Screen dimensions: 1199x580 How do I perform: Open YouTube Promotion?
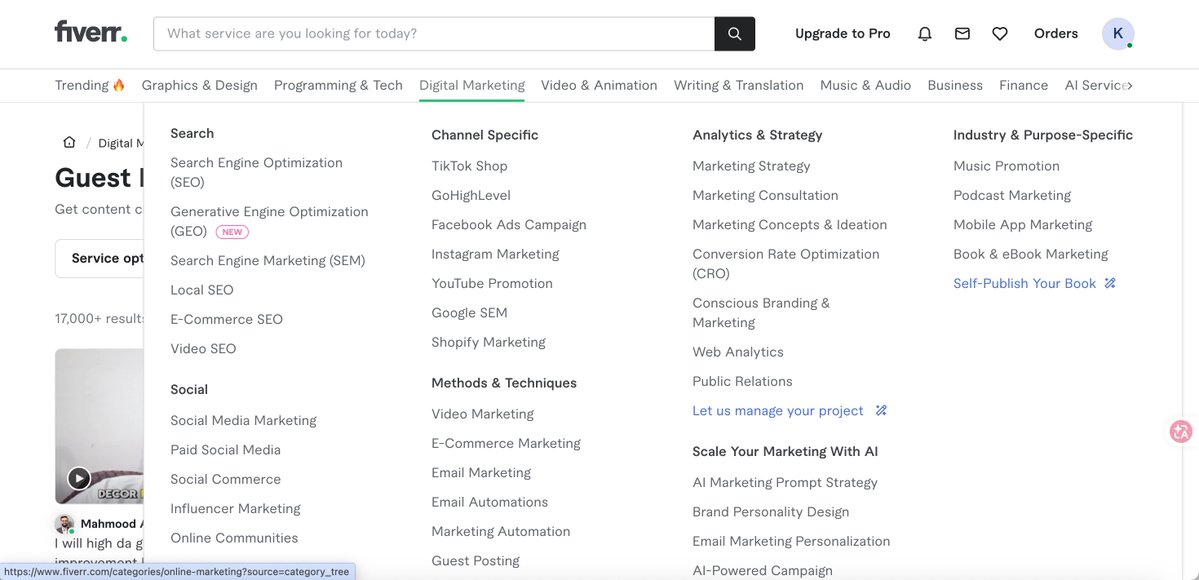492,283
